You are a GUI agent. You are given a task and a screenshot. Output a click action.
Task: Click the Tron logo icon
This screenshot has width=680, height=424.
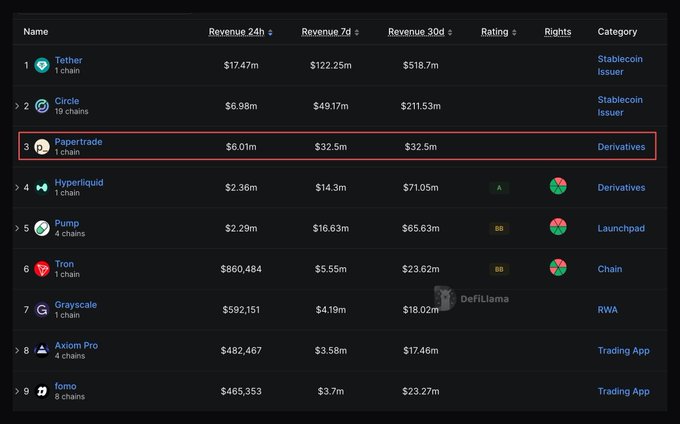click(42, 269)
